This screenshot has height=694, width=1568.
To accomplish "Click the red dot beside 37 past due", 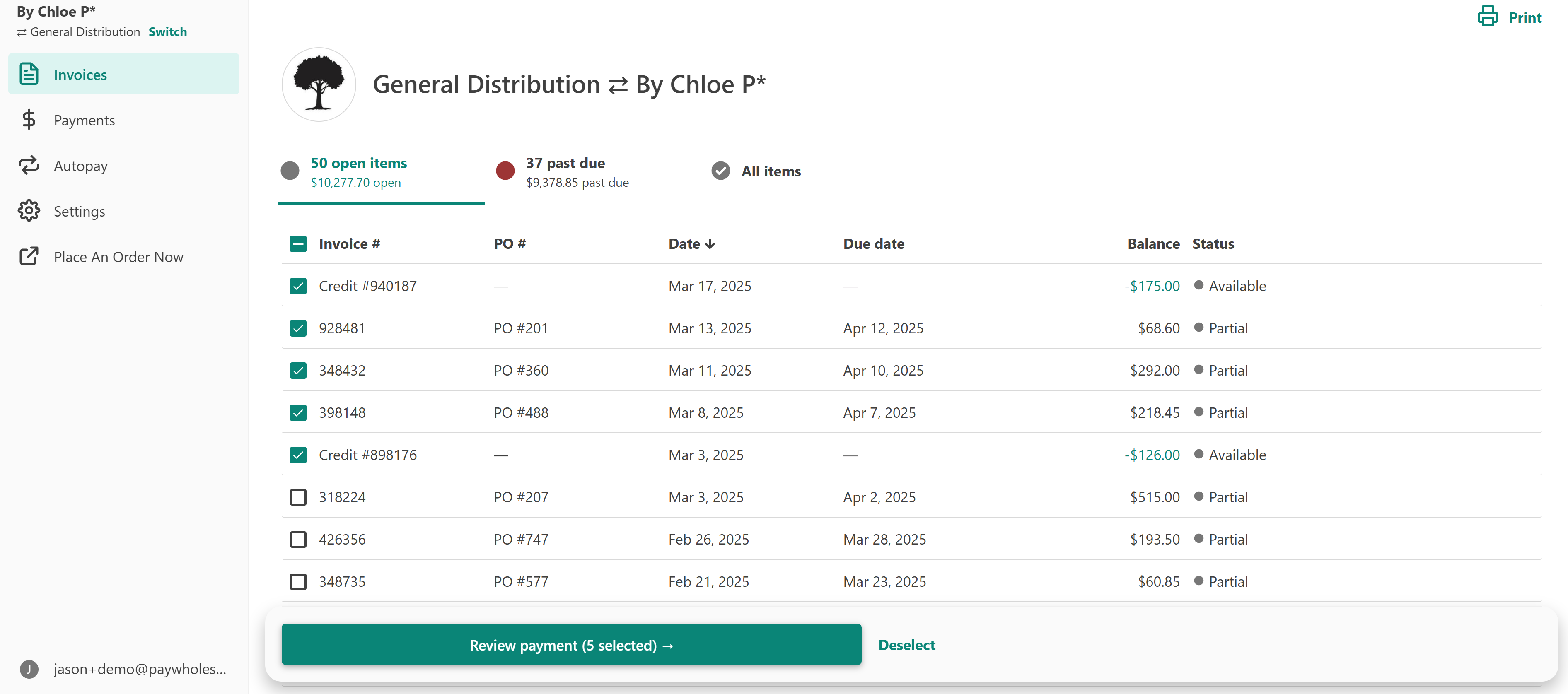I will [x=505, y=171].
